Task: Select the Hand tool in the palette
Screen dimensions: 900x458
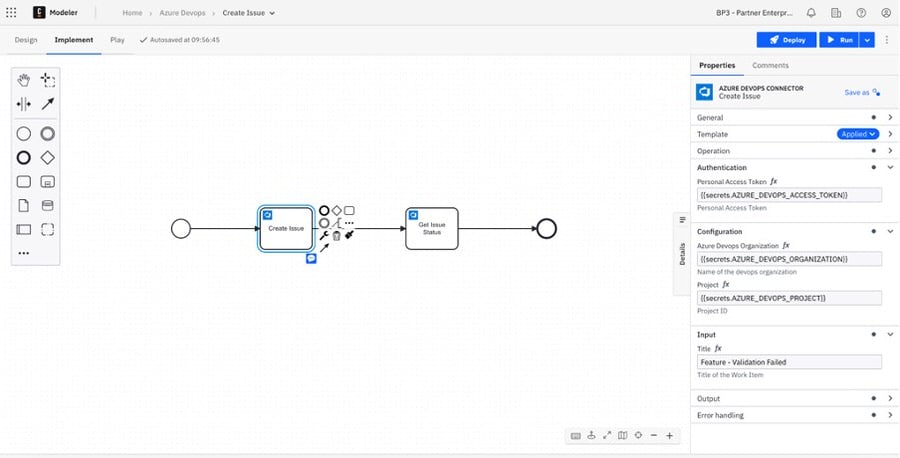Action: click(x=24, y=80)
